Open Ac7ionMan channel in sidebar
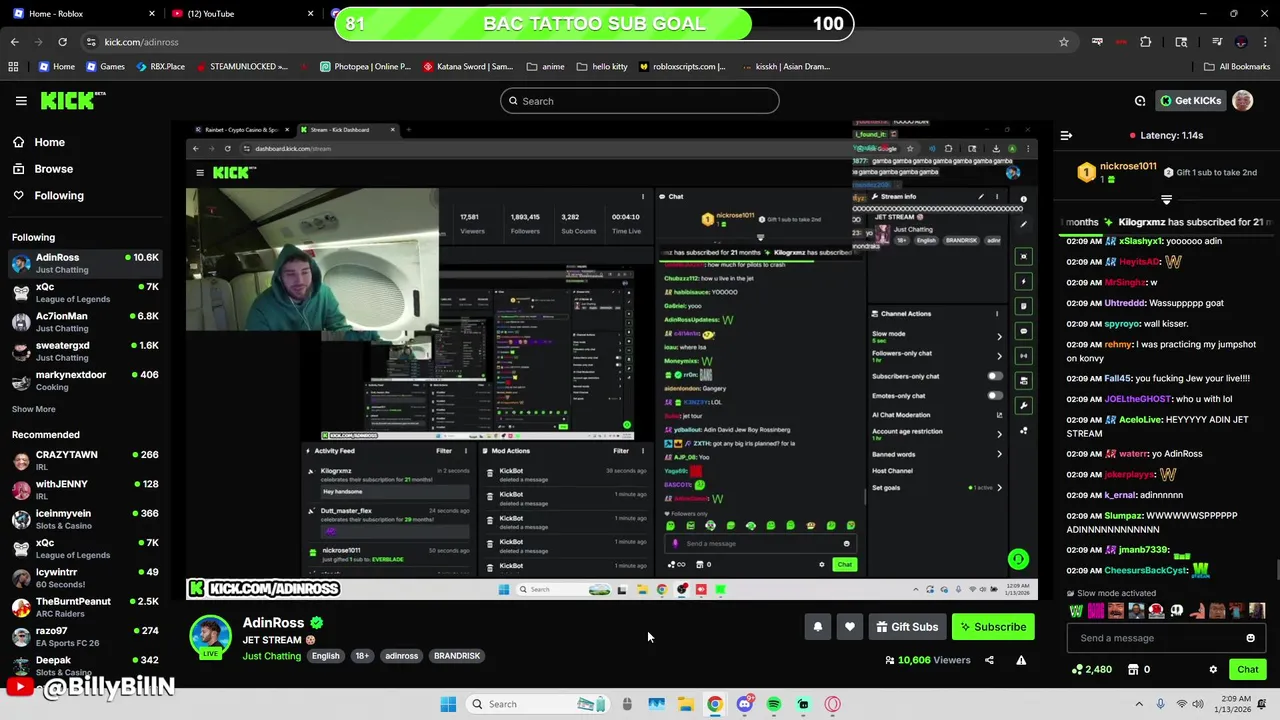Viewport: 1280px width, 720px height. (85, 322)
